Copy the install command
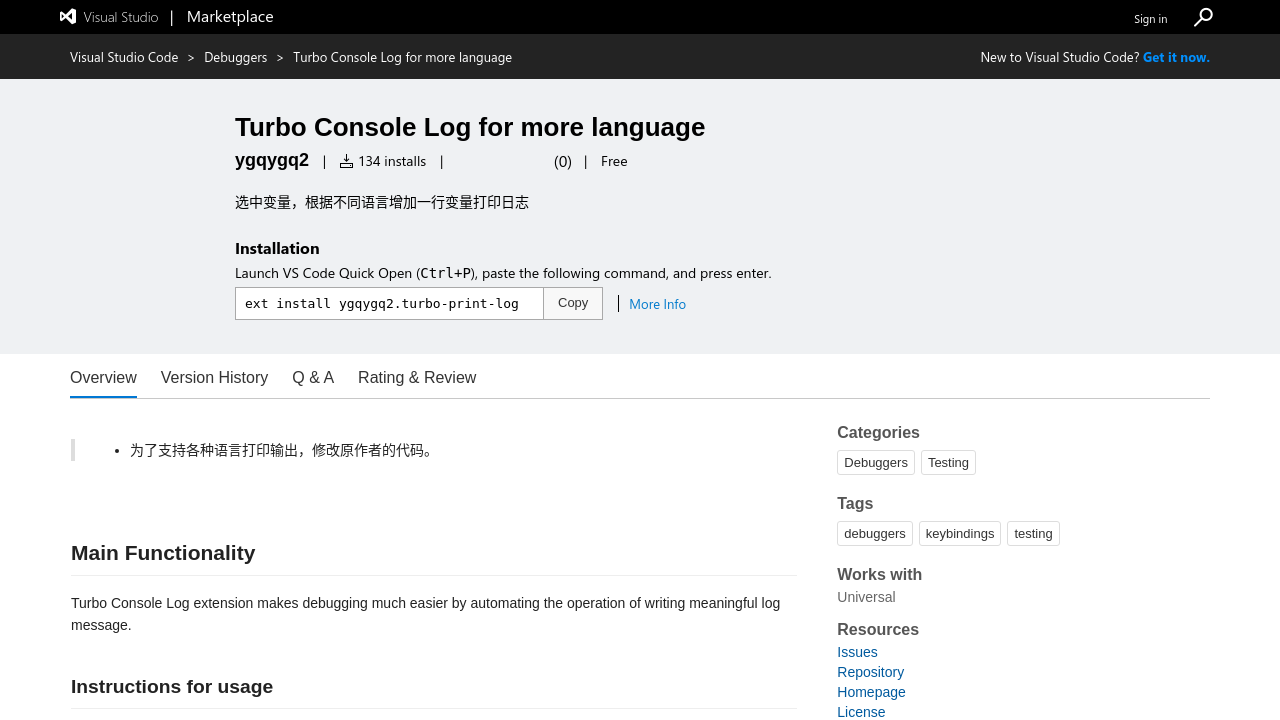Viewport: 1280px width, 720px height. click(573, 303)
